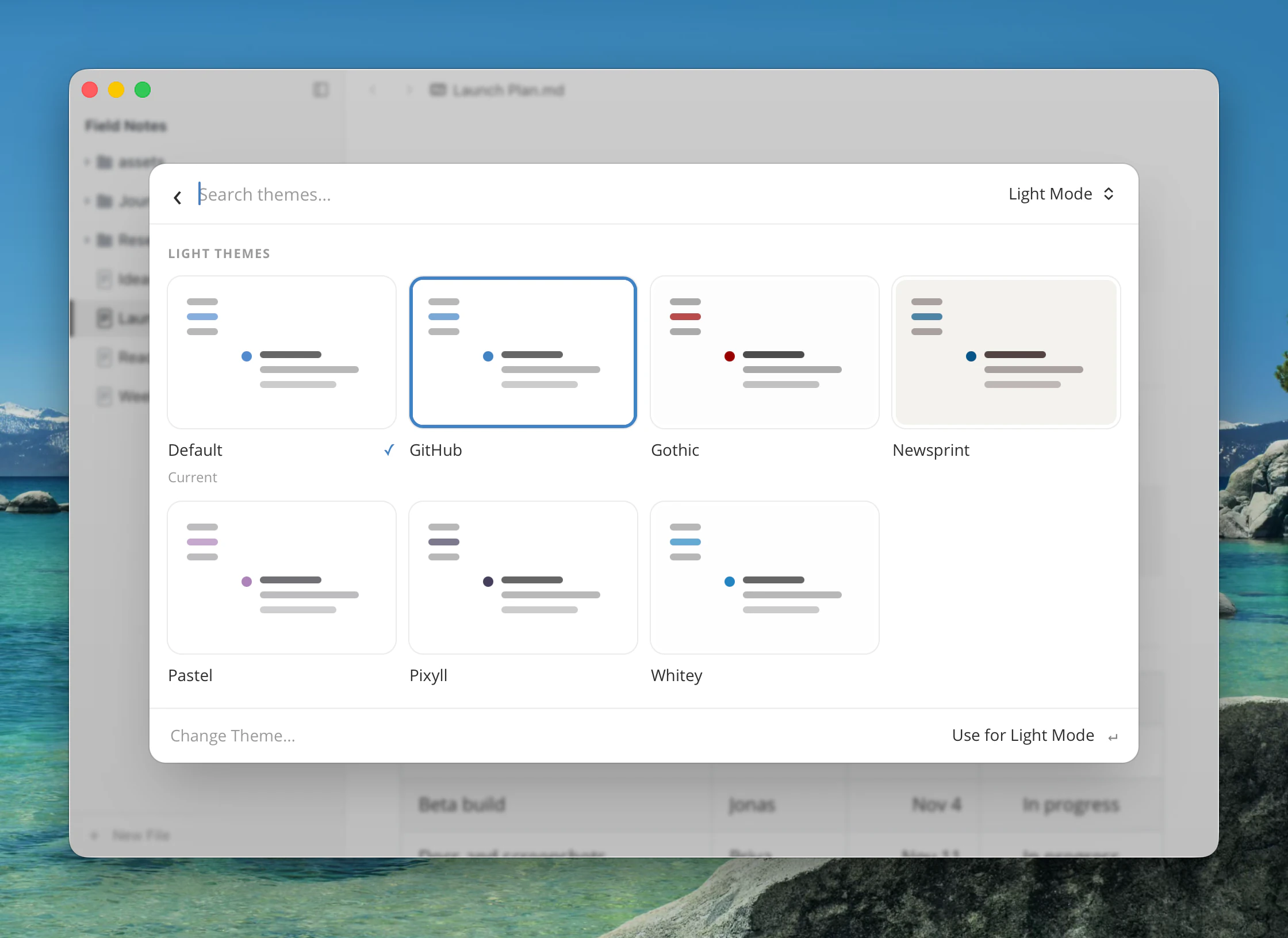The height and width of the screenshot is (938, 1288).
Task: Click the return key icon in footer
Action: [x=1113, y=737]
